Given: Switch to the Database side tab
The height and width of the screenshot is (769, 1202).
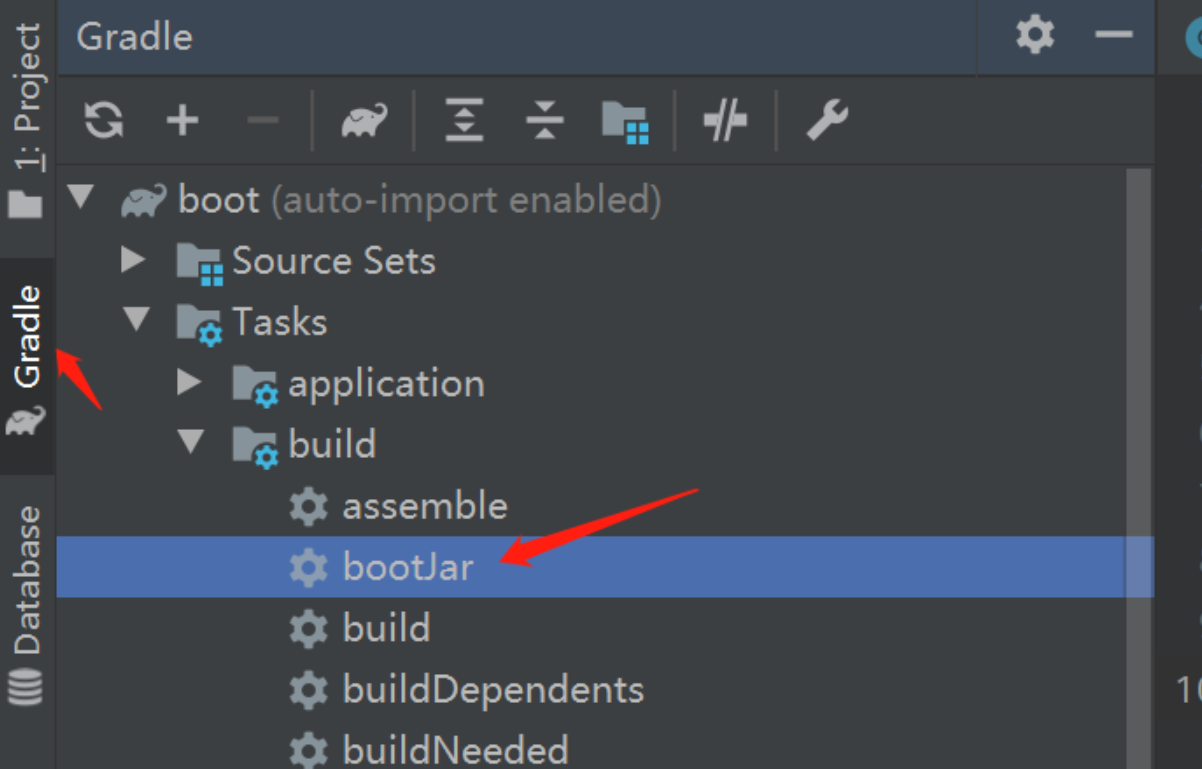Looking at the screenshot, I should [27, 600].
